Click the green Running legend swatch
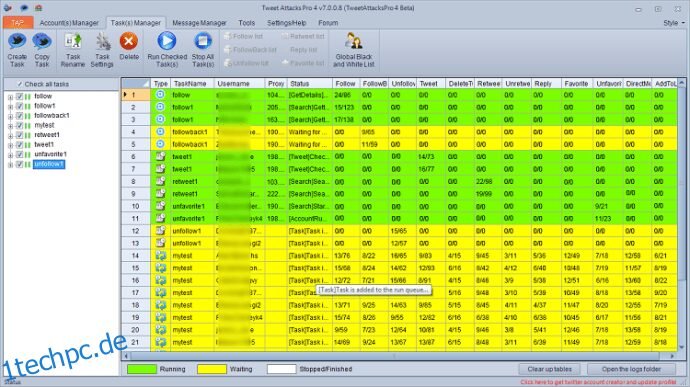690x387 pixels. coord(142,369)
